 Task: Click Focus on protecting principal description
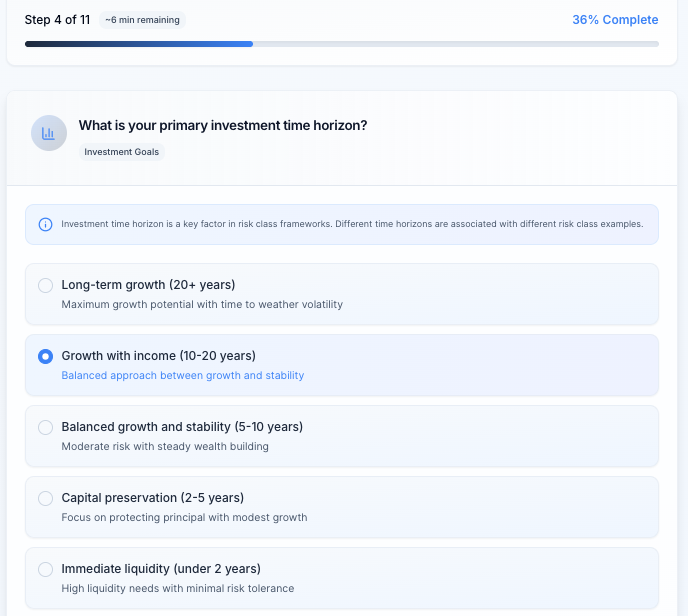tap(184, 517)
